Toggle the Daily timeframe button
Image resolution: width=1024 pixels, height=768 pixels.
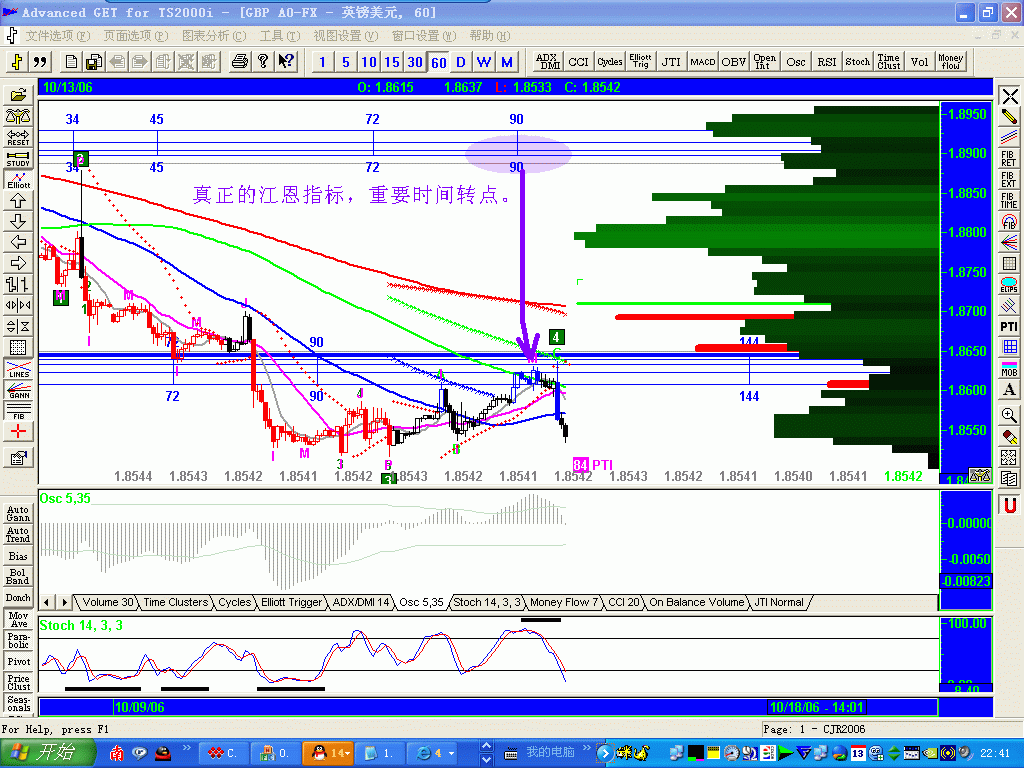click(461, 62)
